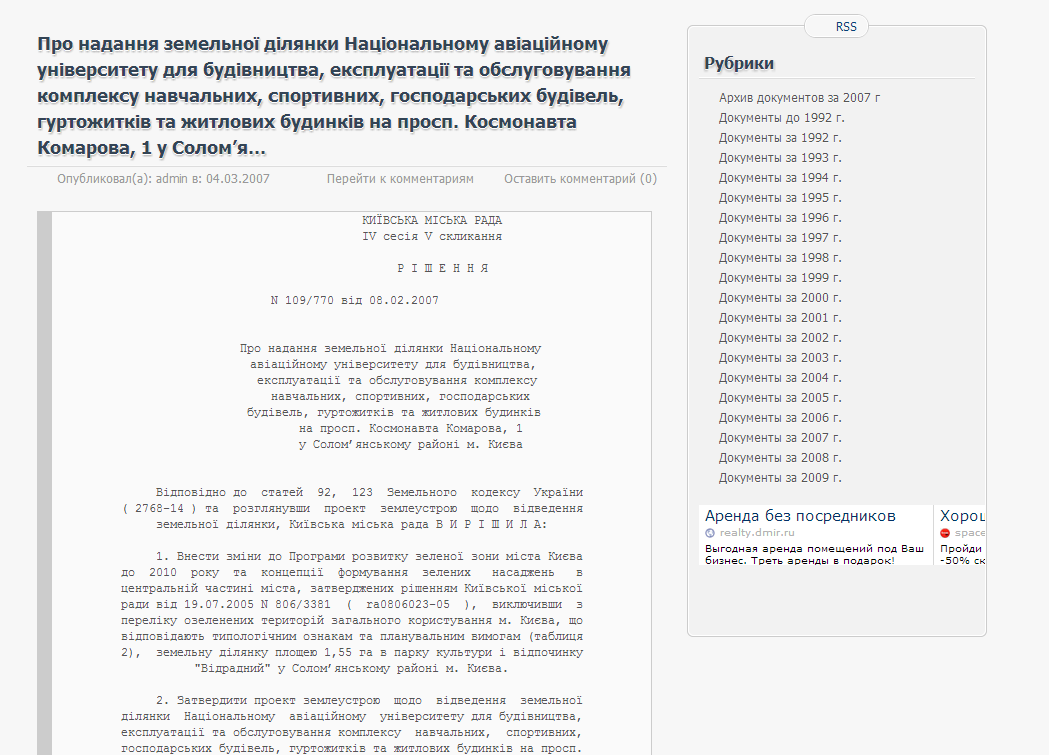The height and width of the screenshot is (755, 1049).
Task: Open Документы за 2006 г. category
Action: 780,419
